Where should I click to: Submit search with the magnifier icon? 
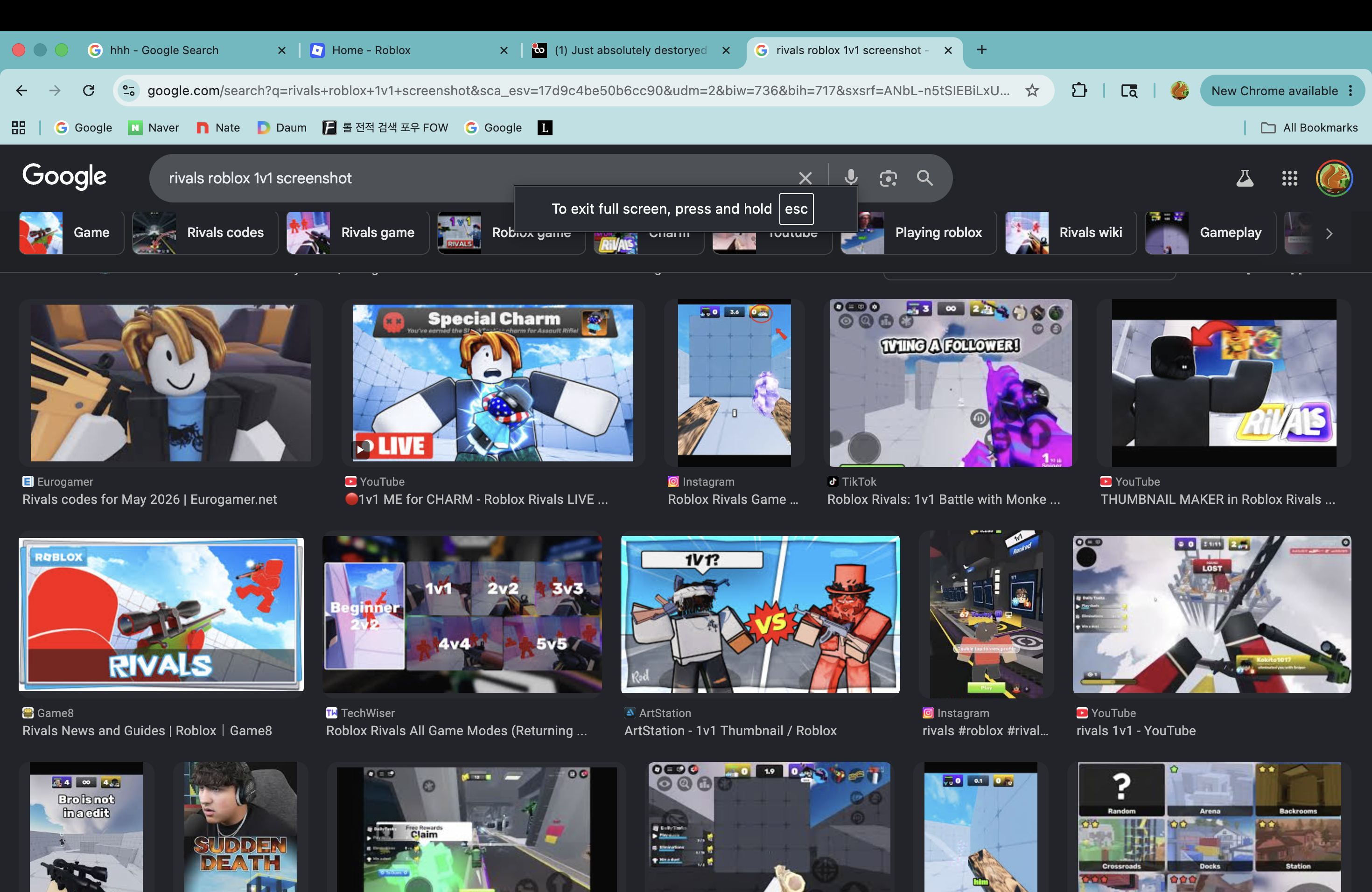pyautogui.click(x=924, y=178)
